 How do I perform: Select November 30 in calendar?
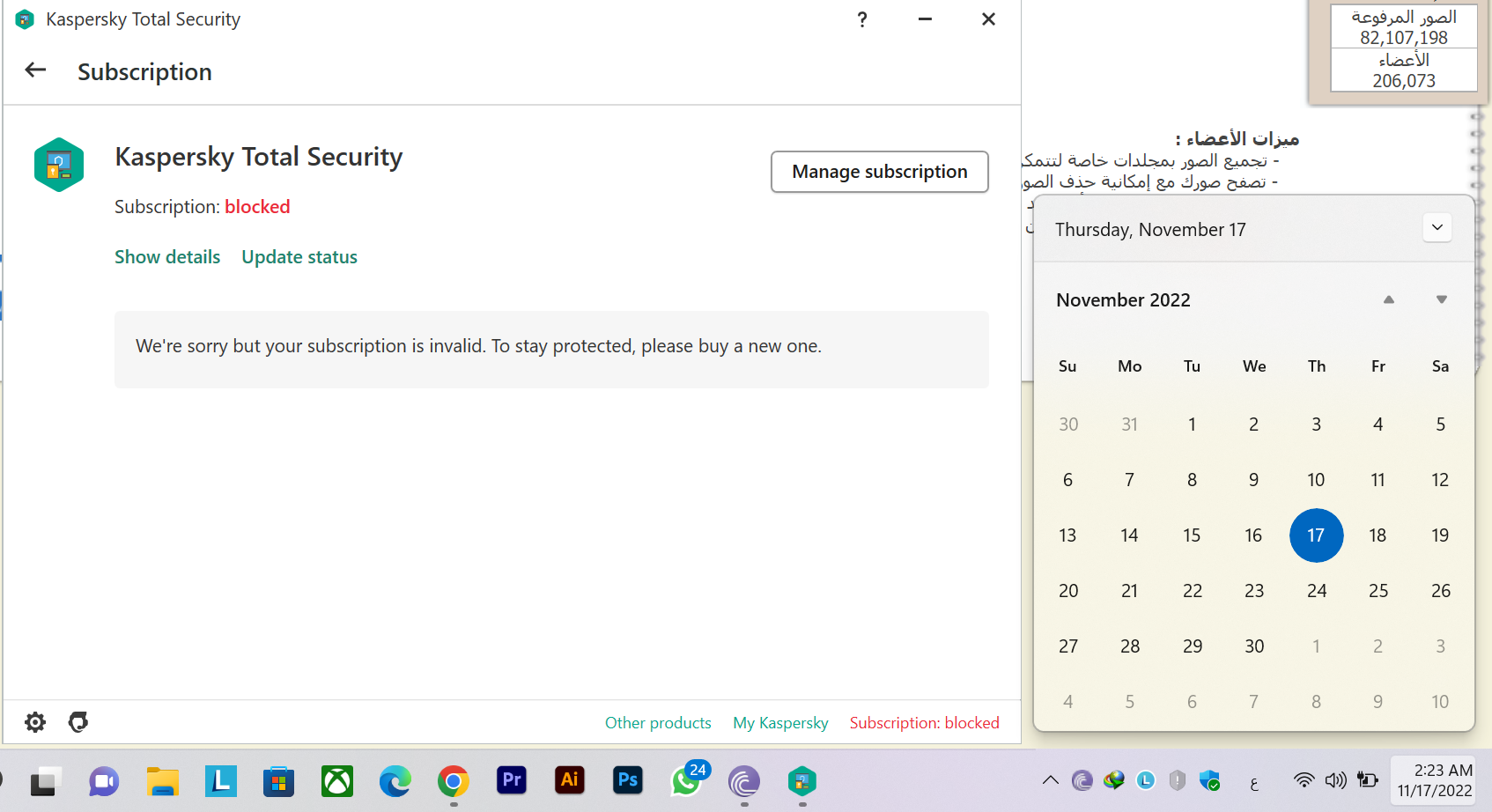[x=1254, y=646]
